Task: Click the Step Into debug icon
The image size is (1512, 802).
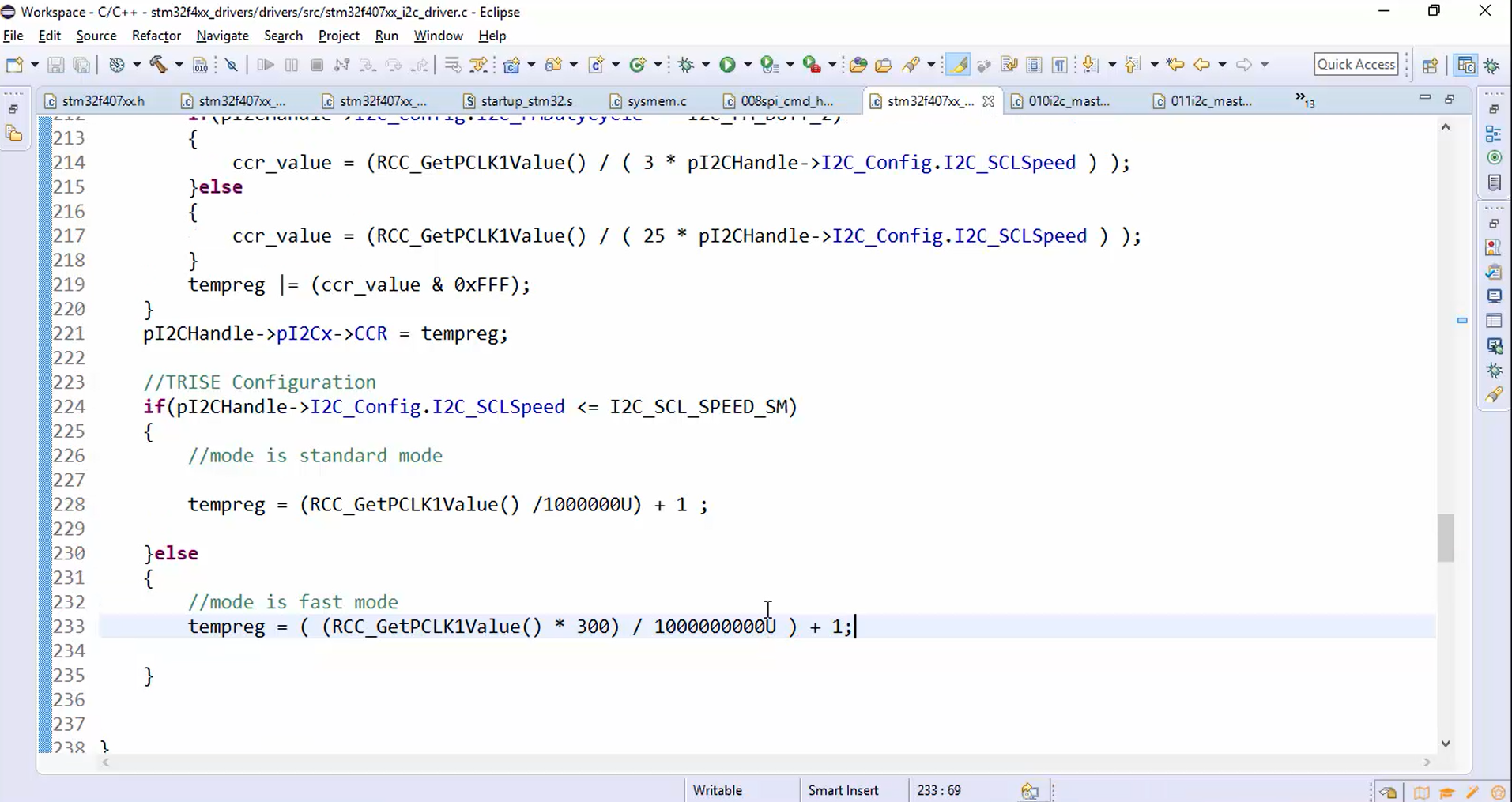Action: 368,65
